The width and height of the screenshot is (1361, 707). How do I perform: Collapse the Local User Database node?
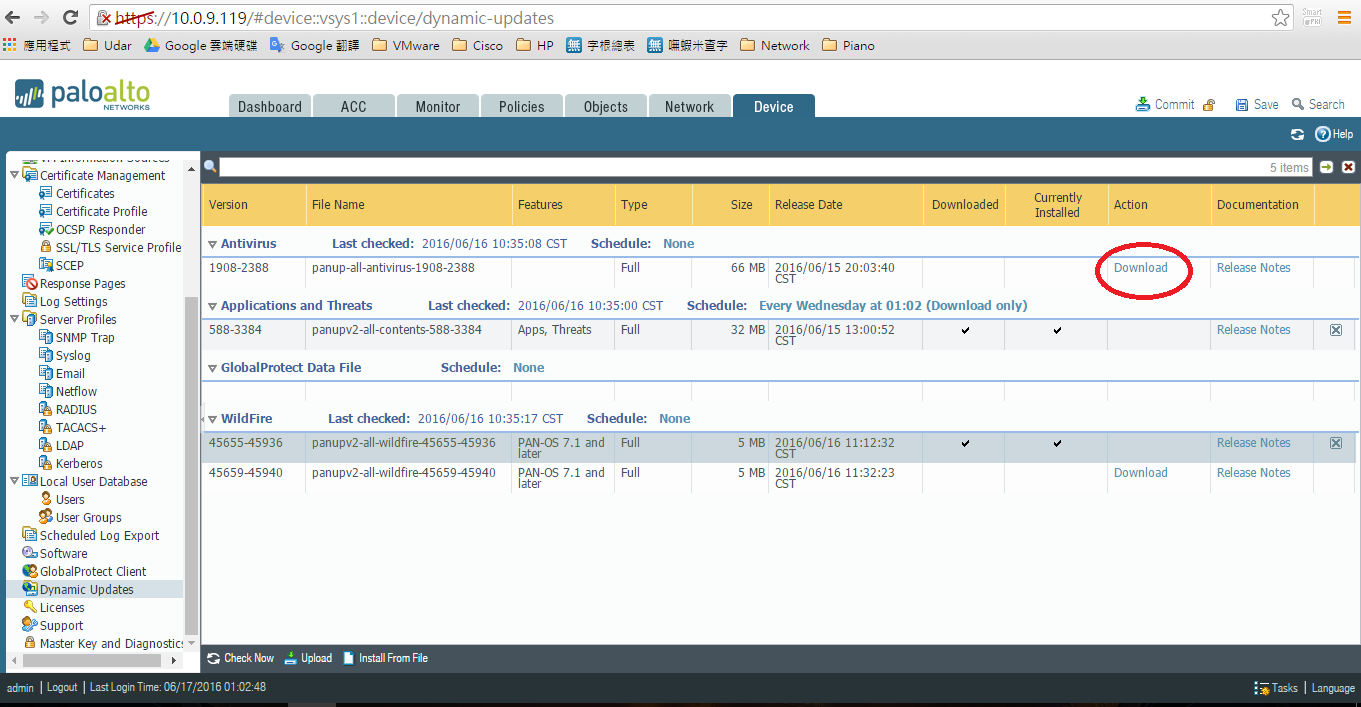(x=14, y=482)
